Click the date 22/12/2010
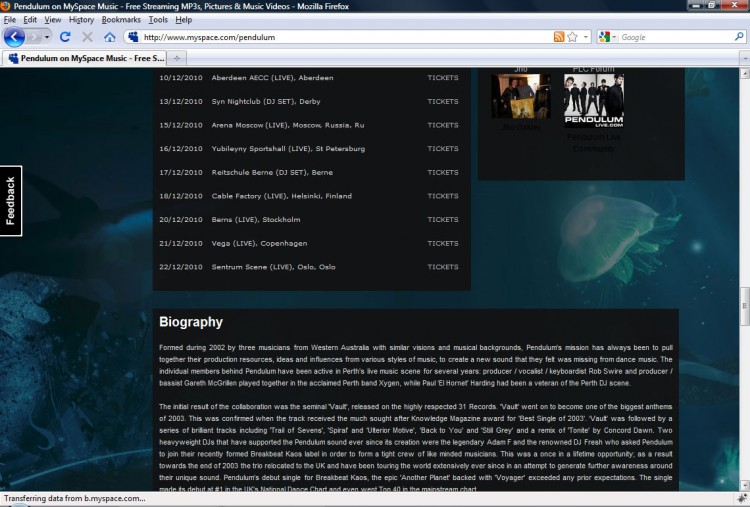 tap(181, 267)
